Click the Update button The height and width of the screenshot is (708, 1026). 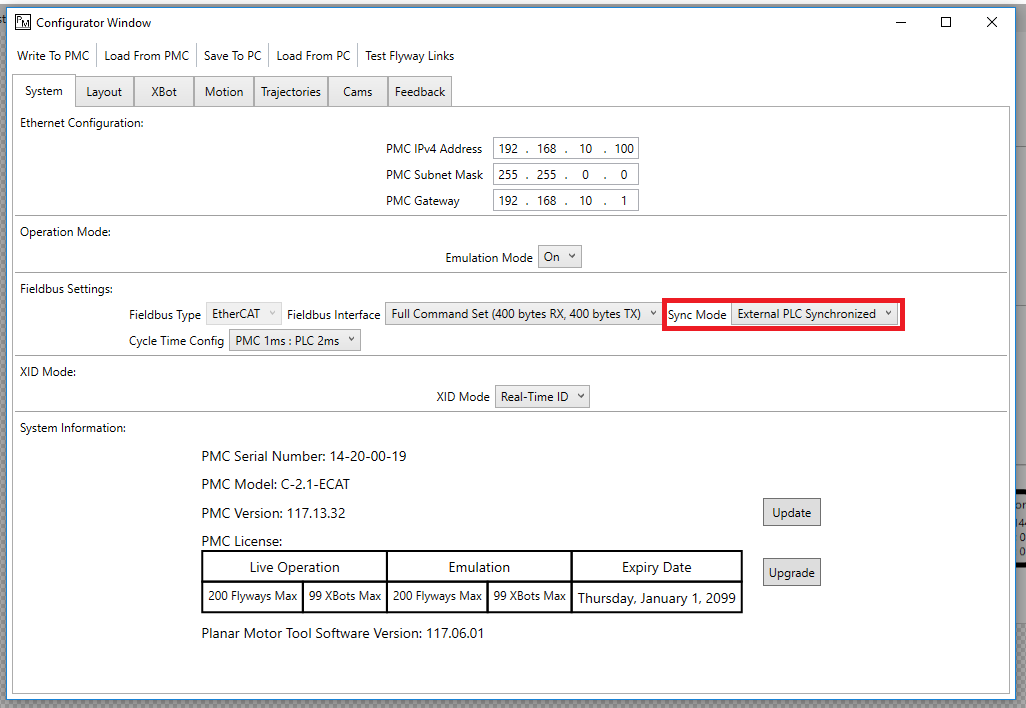tap(791, 513)
